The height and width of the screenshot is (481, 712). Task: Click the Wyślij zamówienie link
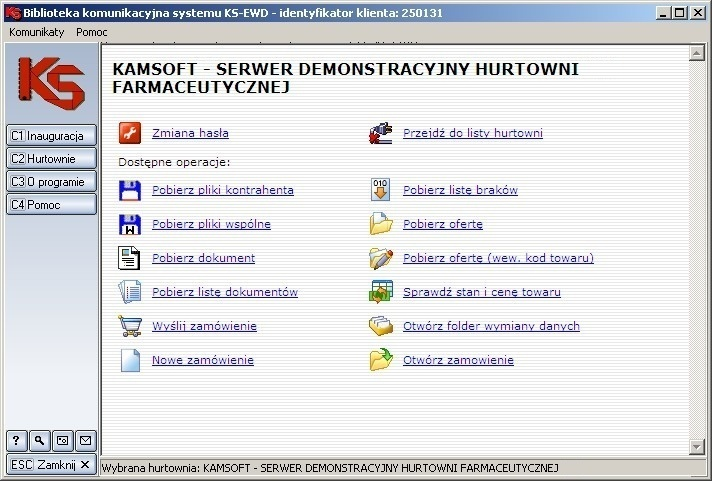click(204, 326)
